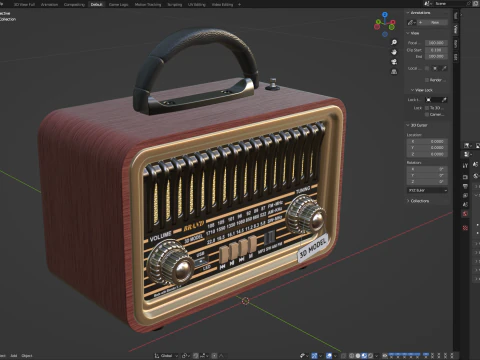This screenshot has width=480, height=360.
Task: Toggle viewport overlays display button
Action: (329, 356)
